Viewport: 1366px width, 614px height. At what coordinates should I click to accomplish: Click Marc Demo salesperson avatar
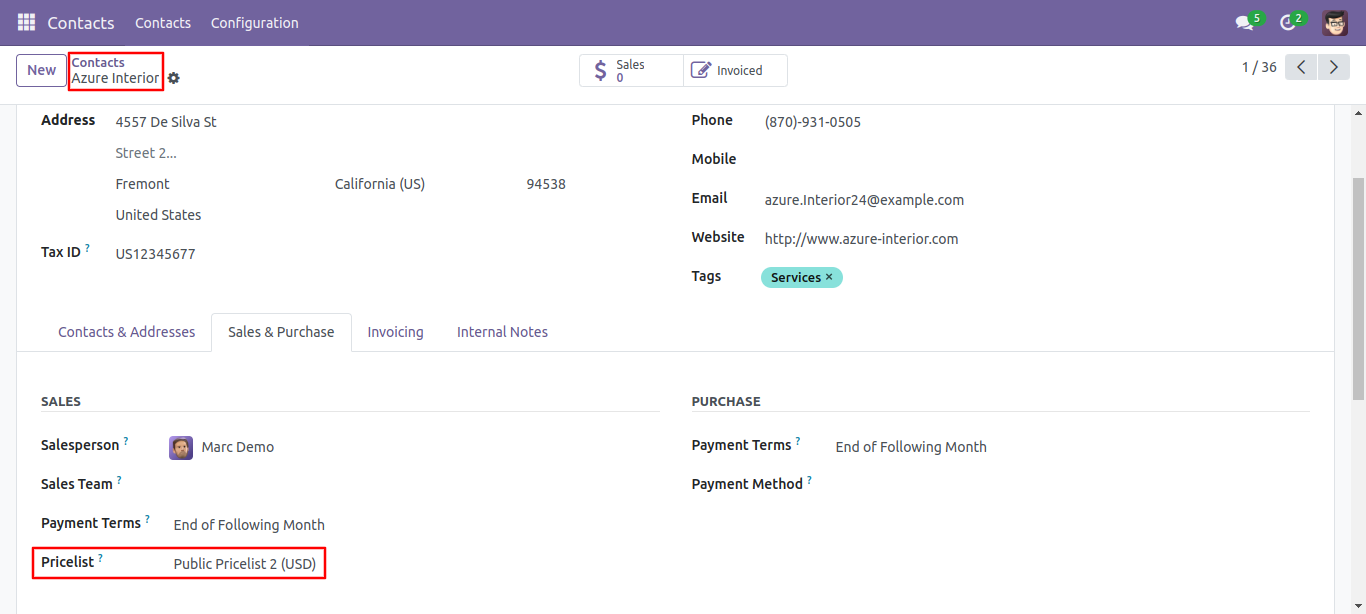pos(181,447)
